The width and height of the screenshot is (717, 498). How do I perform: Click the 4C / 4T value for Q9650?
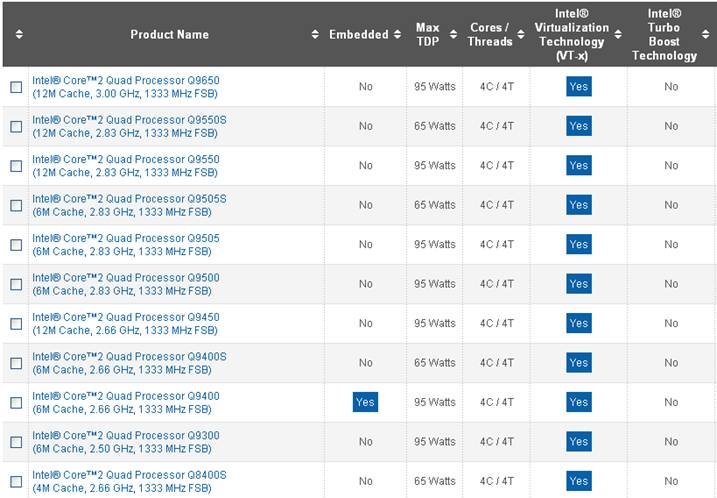(x=497, y=86)
